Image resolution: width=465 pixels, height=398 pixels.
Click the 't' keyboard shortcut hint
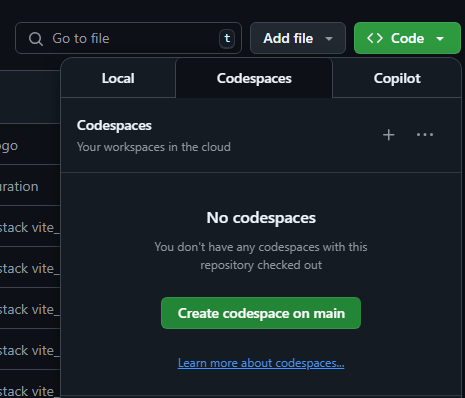click(227, 38)
